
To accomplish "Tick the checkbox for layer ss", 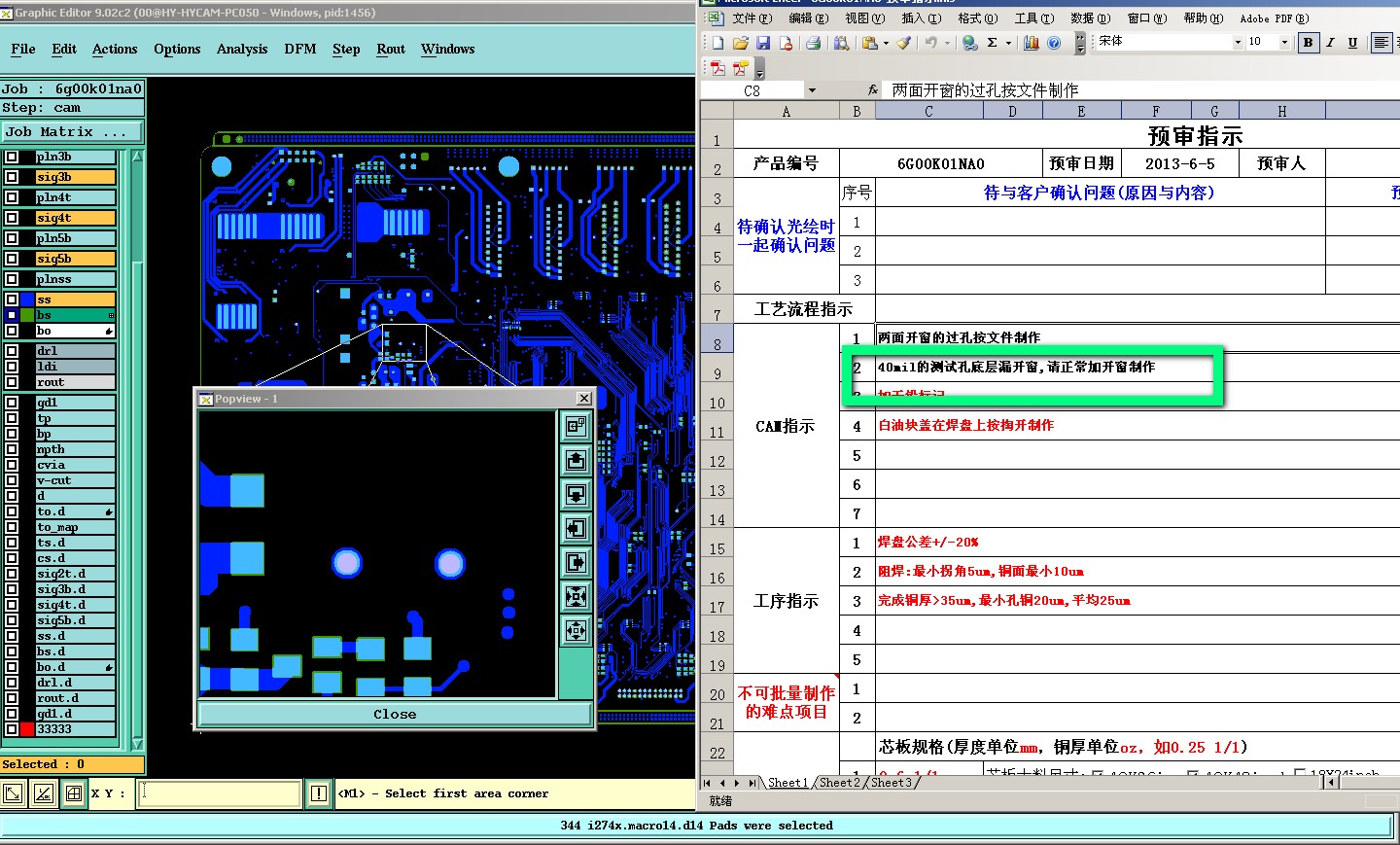I will click(12, 299).
